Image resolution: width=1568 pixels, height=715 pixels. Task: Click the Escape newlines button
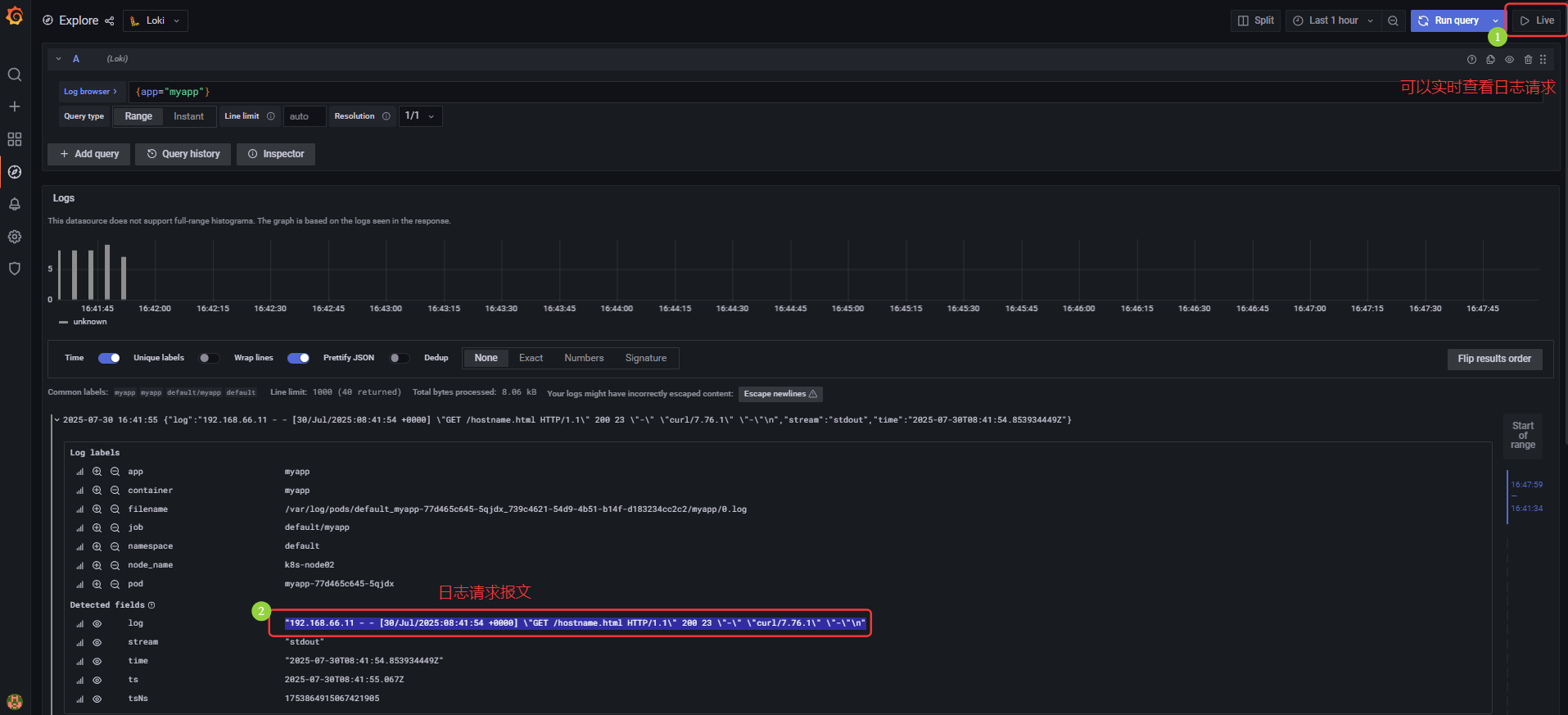click(780, 394)
